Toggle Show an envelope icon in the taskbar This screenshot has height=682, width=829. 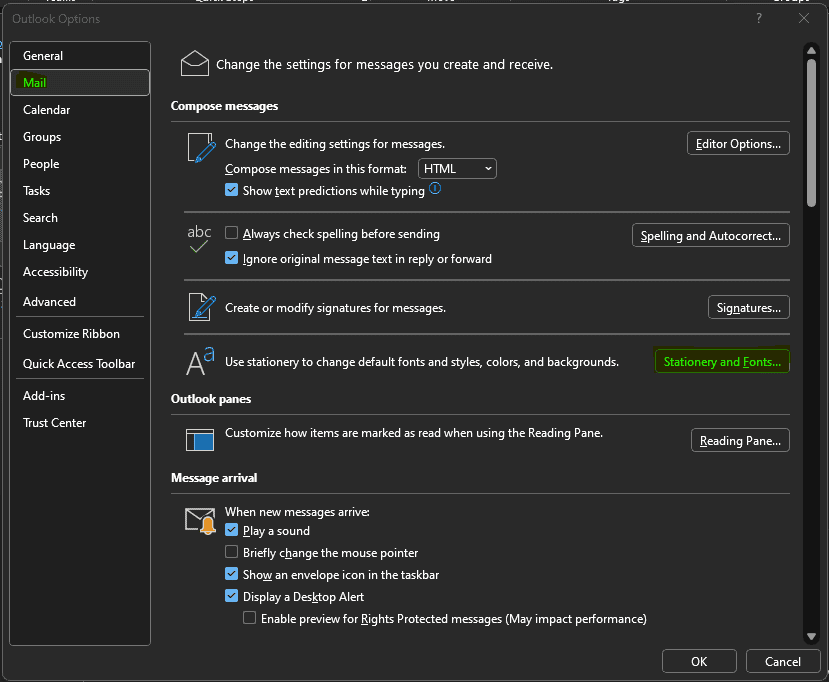tap(231, 574)
